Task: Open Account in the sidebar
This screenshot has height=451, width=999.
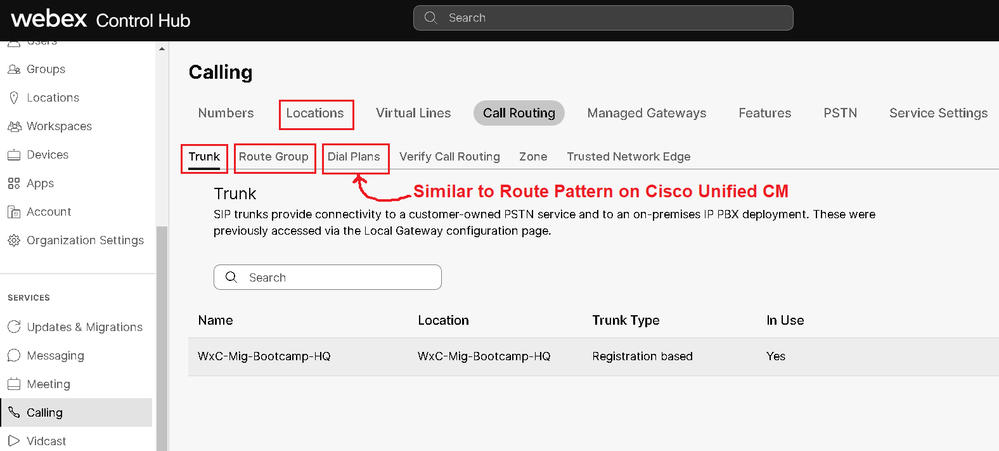Action: click(x=49, y=211)
